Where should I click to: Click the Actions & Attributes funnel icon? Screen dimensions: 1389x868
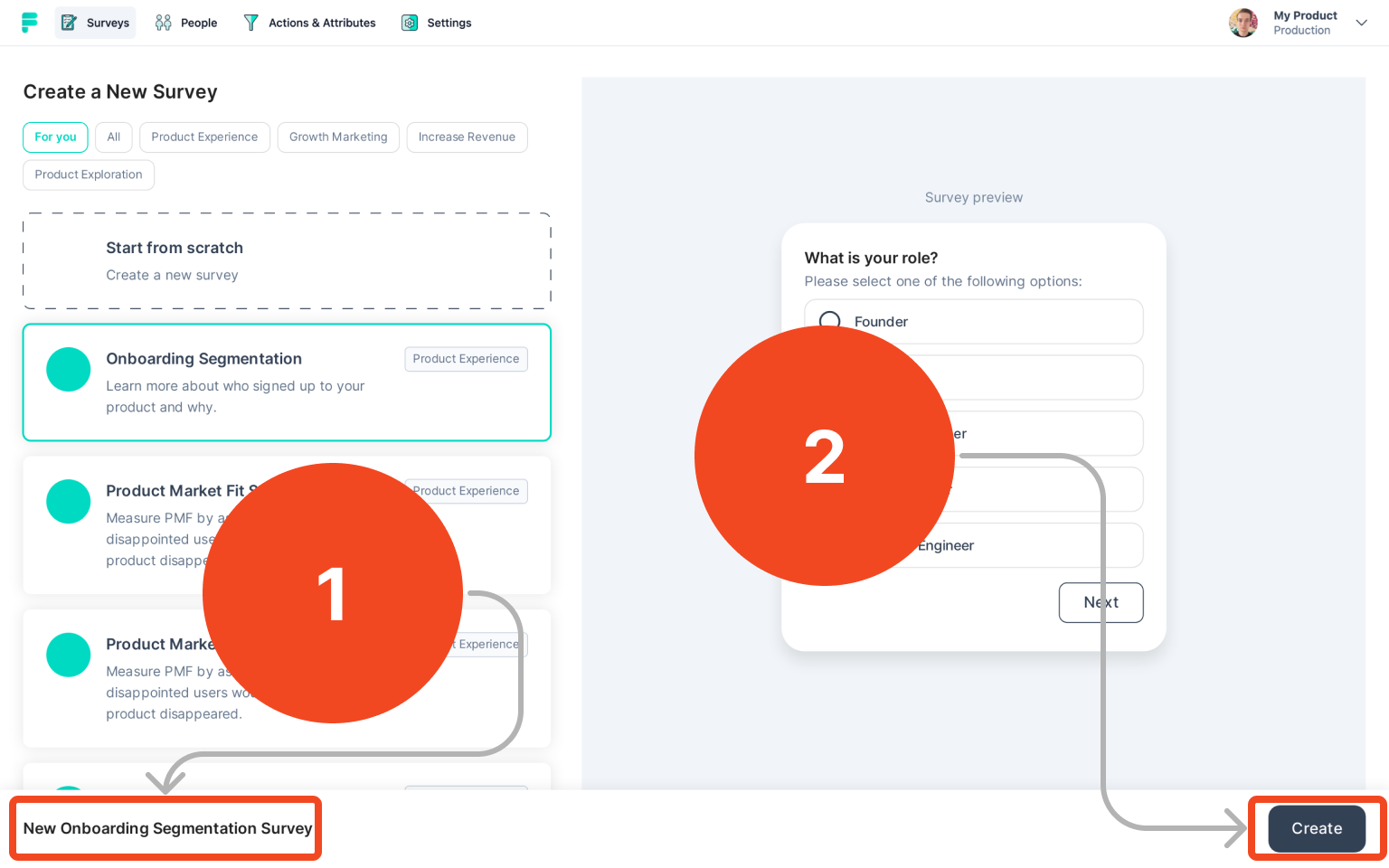click(x=250, y=23)
